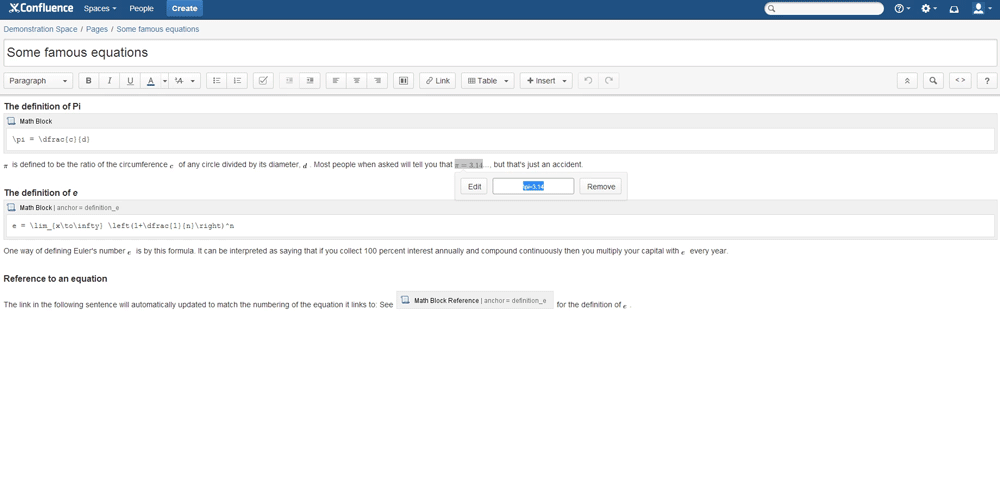Open the Paragraph style dropdown

[38, 81]
